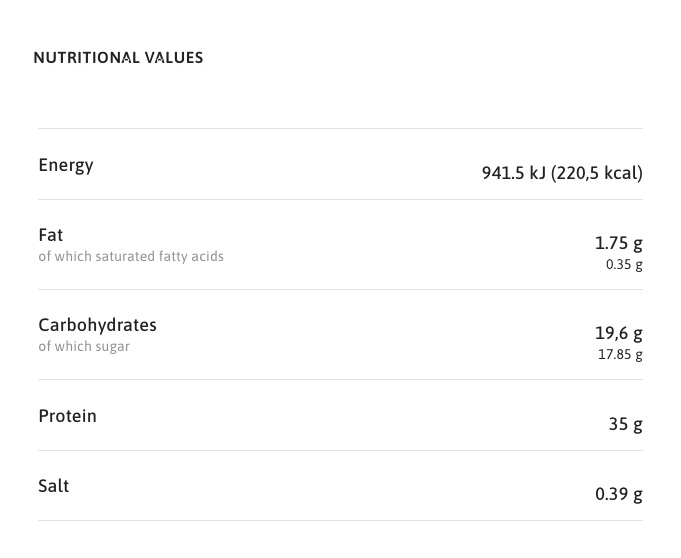Viewport: 681px width, 558px height.
Task: Select the 0.39 g salt value
Action: [x=618, y=494]
